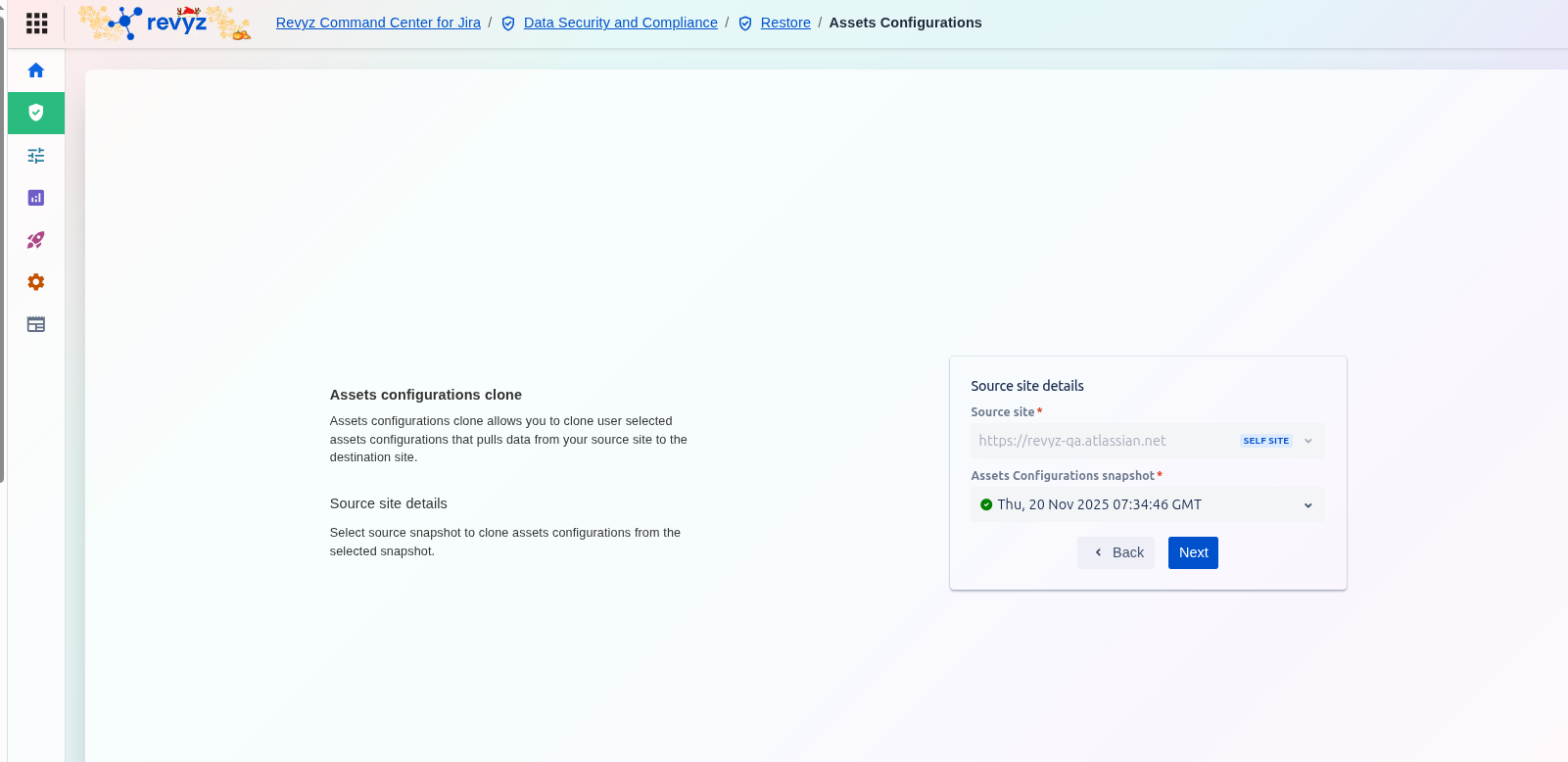Click the blue Next button
Viewport: 1568px width, 762px height.
pyautogui.click(x=1193, y=552)
